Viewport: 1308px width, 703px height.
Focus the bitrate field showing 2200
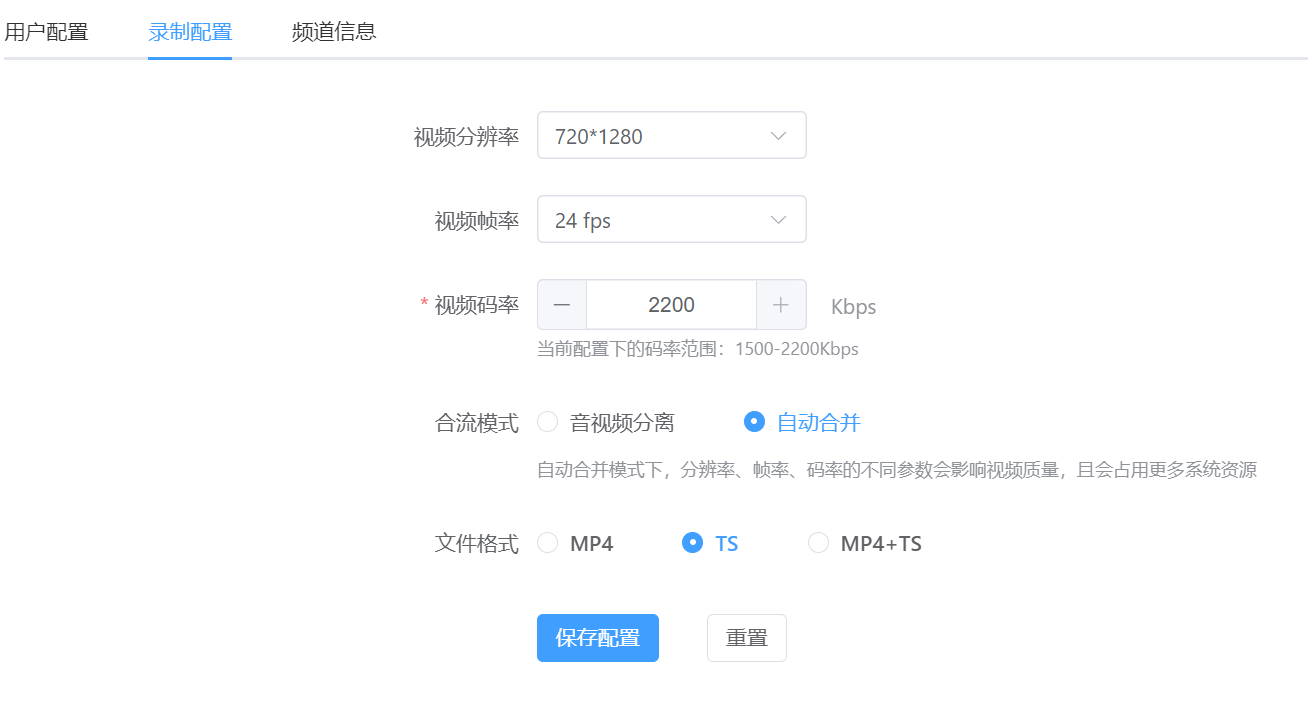671,305
